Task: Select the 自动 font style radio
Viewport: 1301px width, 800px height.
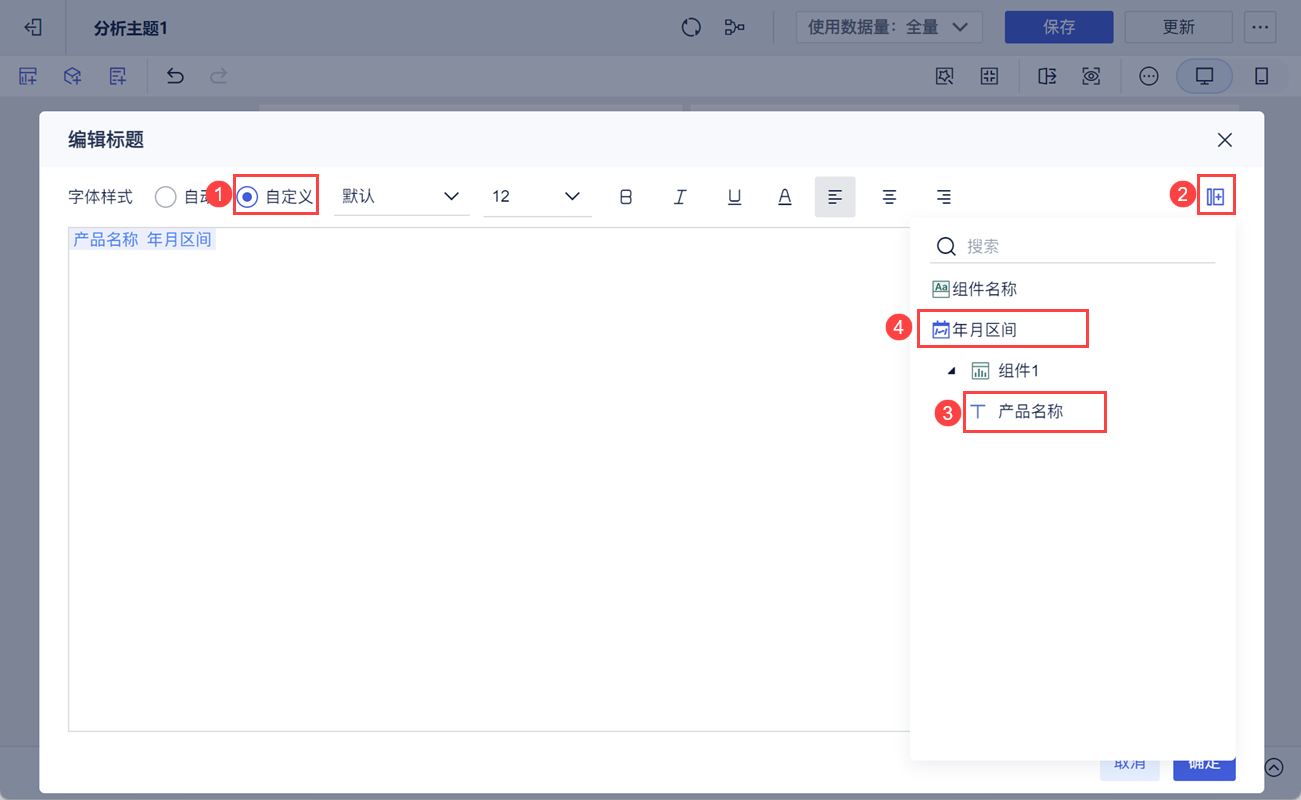Action: coord(165,197)
